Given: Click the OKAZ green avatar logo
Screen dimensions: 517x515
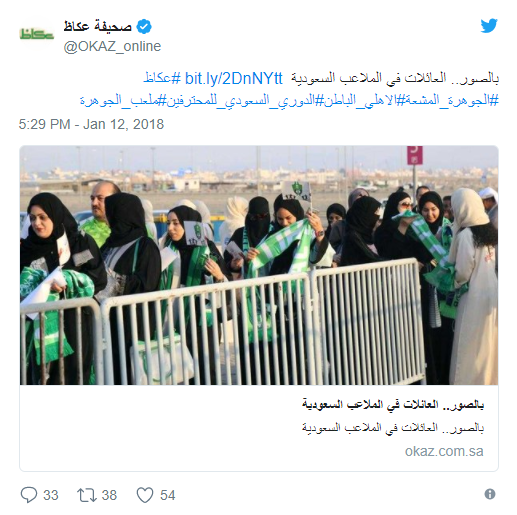Looking at the screenshot, I should pos(37,34).
